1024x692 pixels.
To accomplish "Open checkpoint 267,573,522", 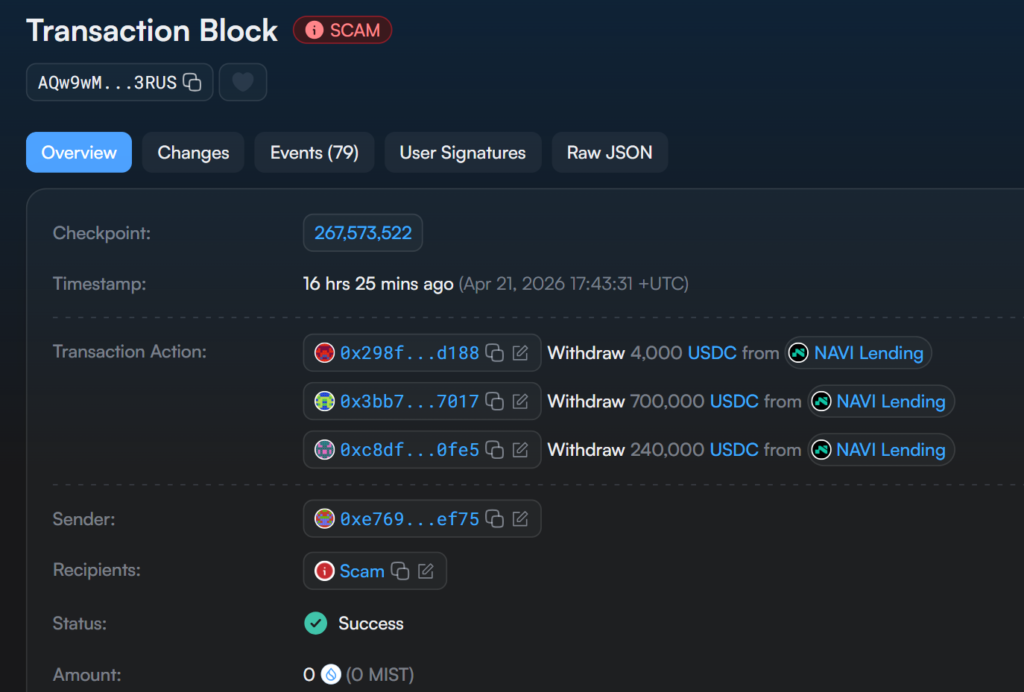I will pos(362,233).
